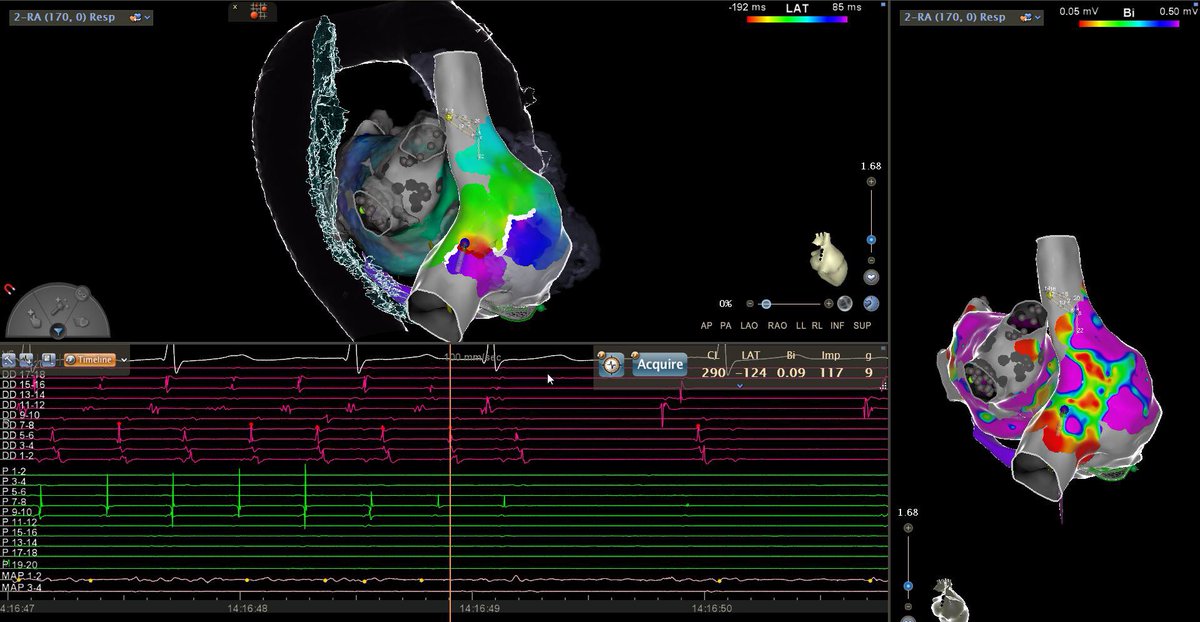1200x622 pixels.
Task: Click the first waveform tool icon left of Timeline
Action: pyautogui.click(x=9, y=360)
